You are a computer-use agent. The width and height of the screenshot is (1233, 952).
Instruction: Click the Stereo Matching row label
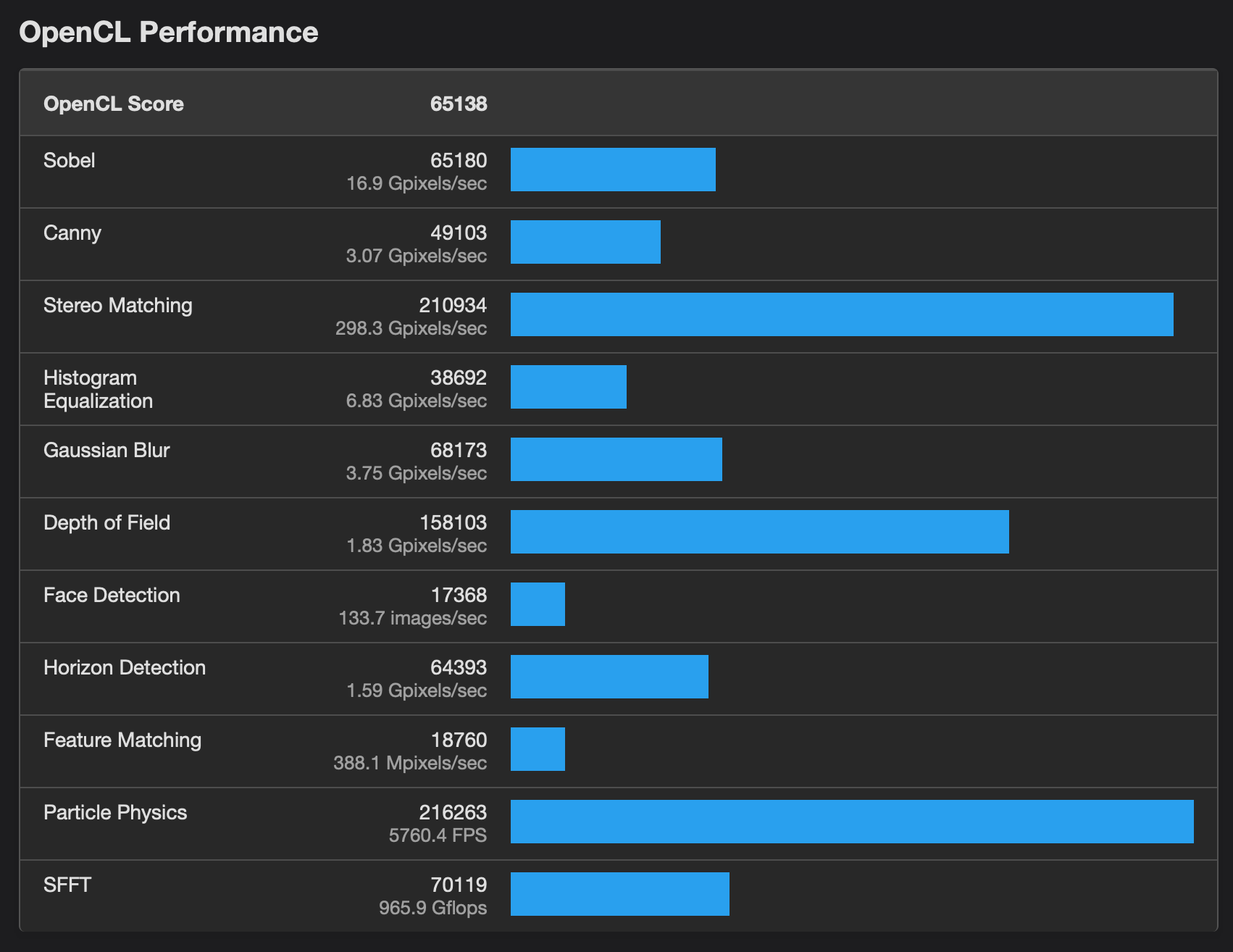click(x=118, y=305)
